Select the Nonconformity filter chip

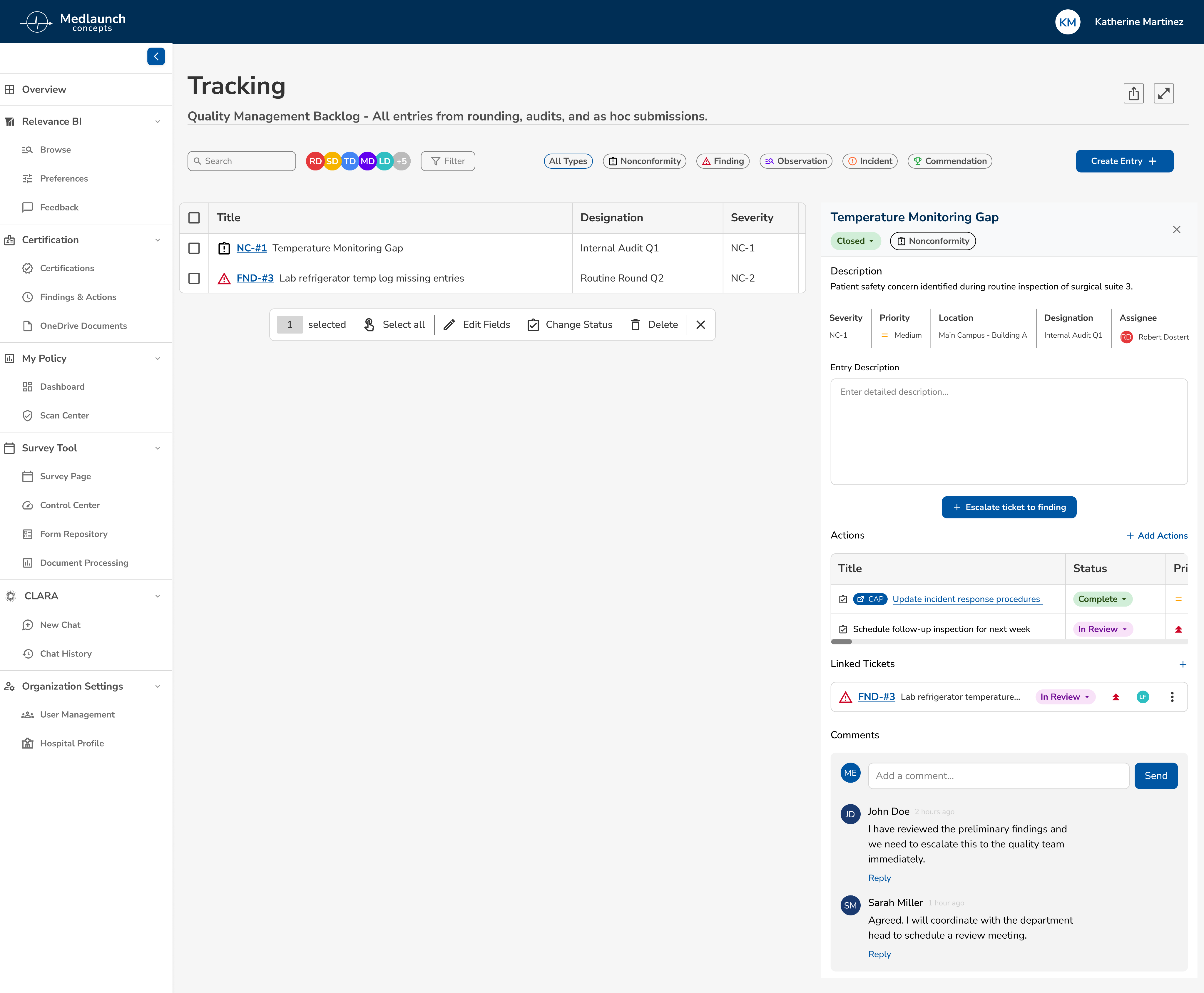[x=644, y=161]
